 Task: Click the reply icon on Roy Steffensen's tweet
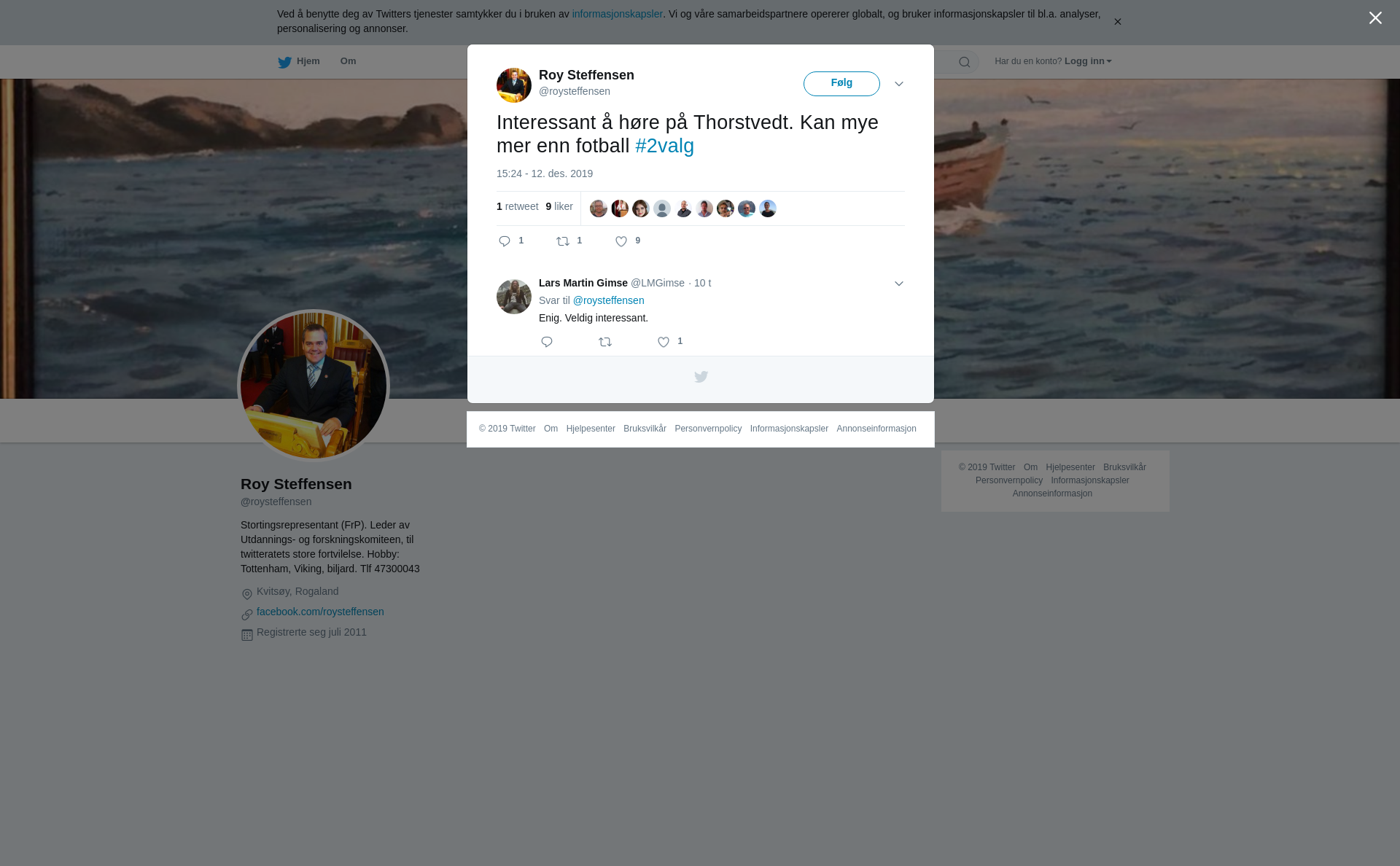[x=505, y=241]
